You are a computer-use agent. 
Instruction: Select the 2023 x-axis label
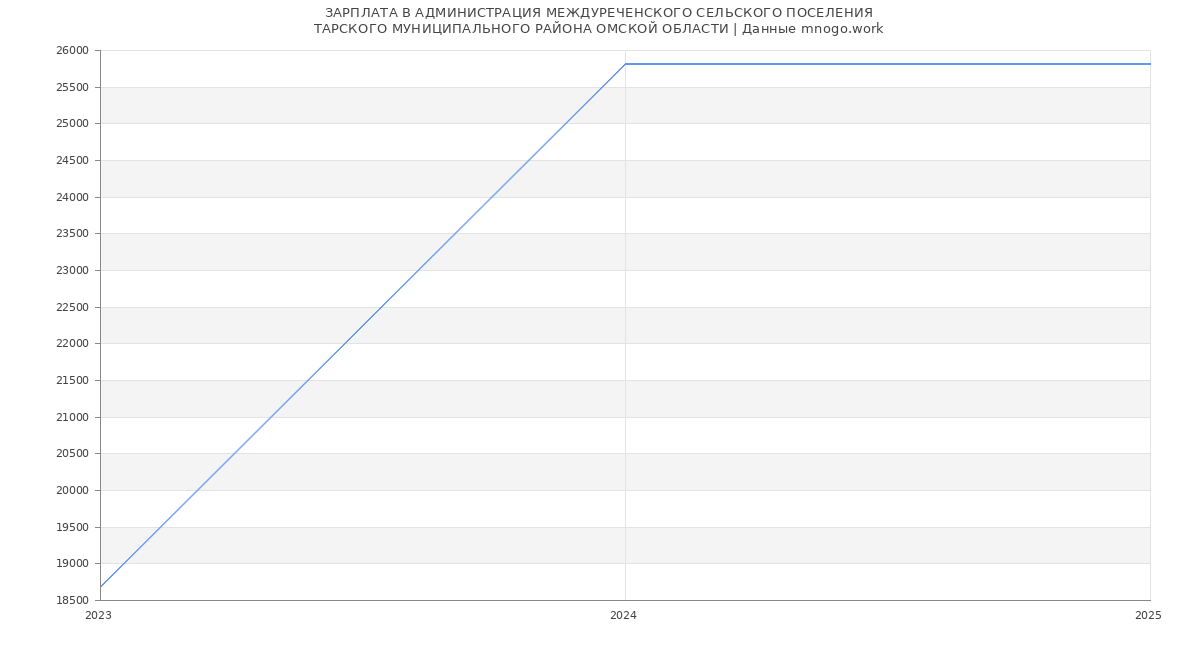99,616
